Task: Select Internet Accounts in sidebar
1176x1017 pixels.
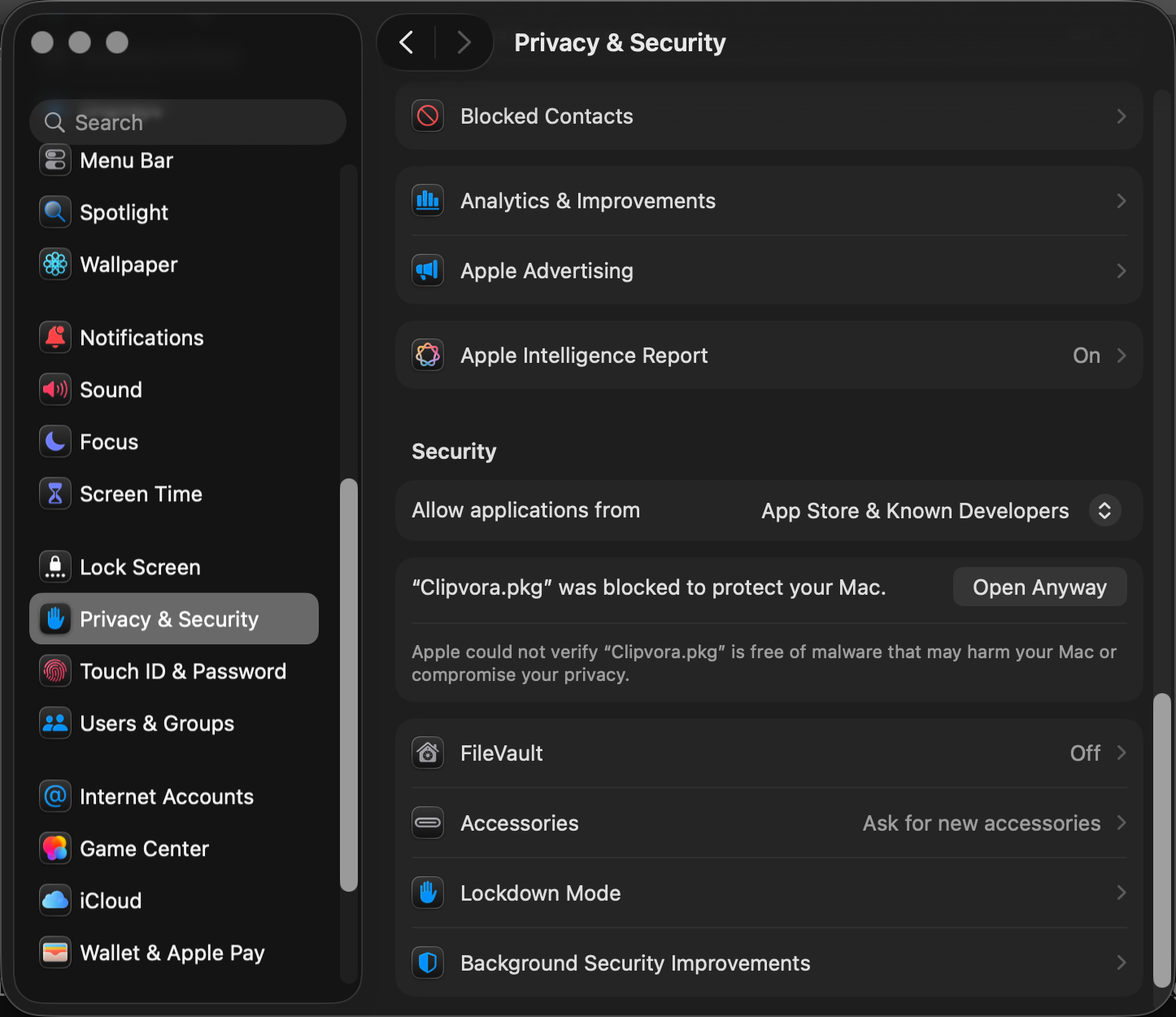Action: click(x=174, y=797)
